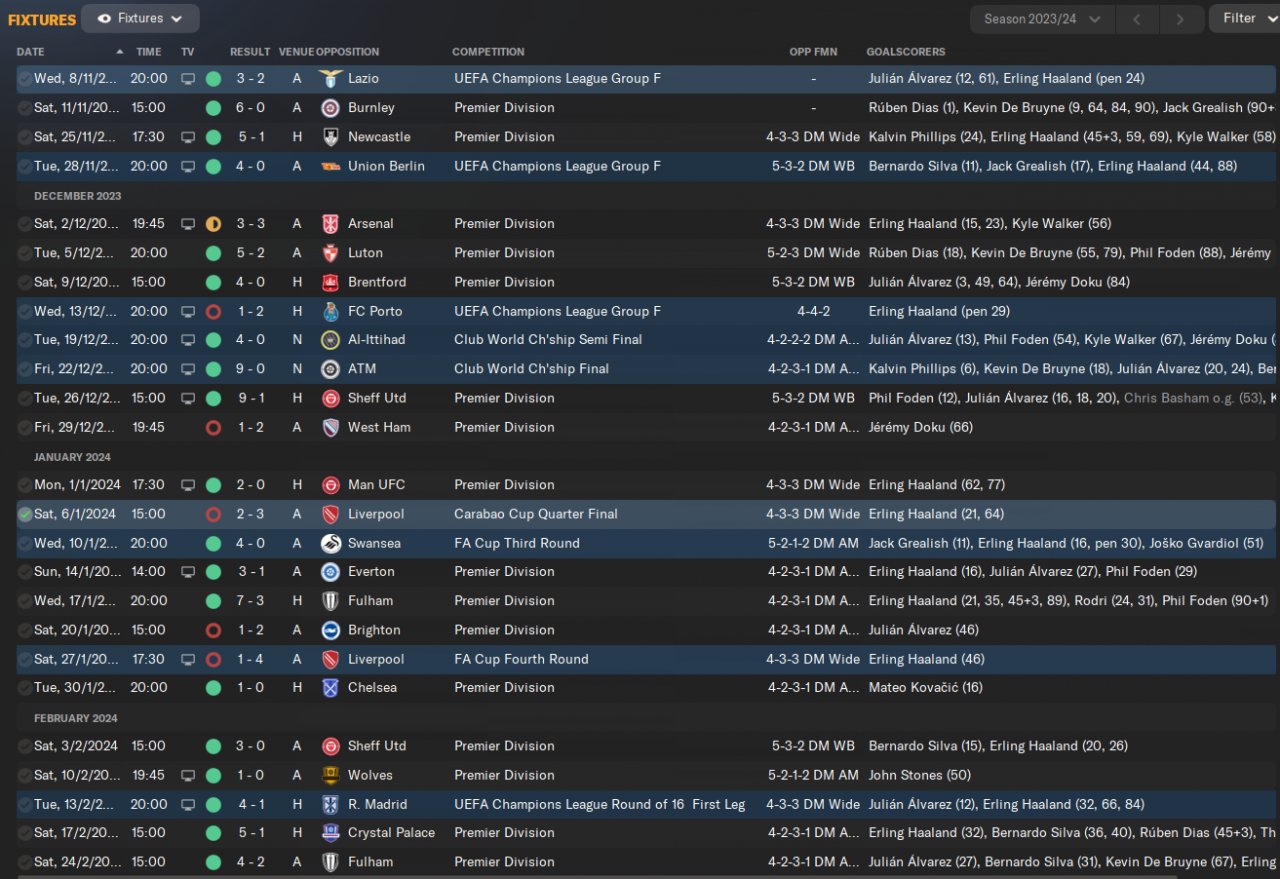Toggle the check mark on the Man UFC row

pyautogui.click(x=24, y=485)
